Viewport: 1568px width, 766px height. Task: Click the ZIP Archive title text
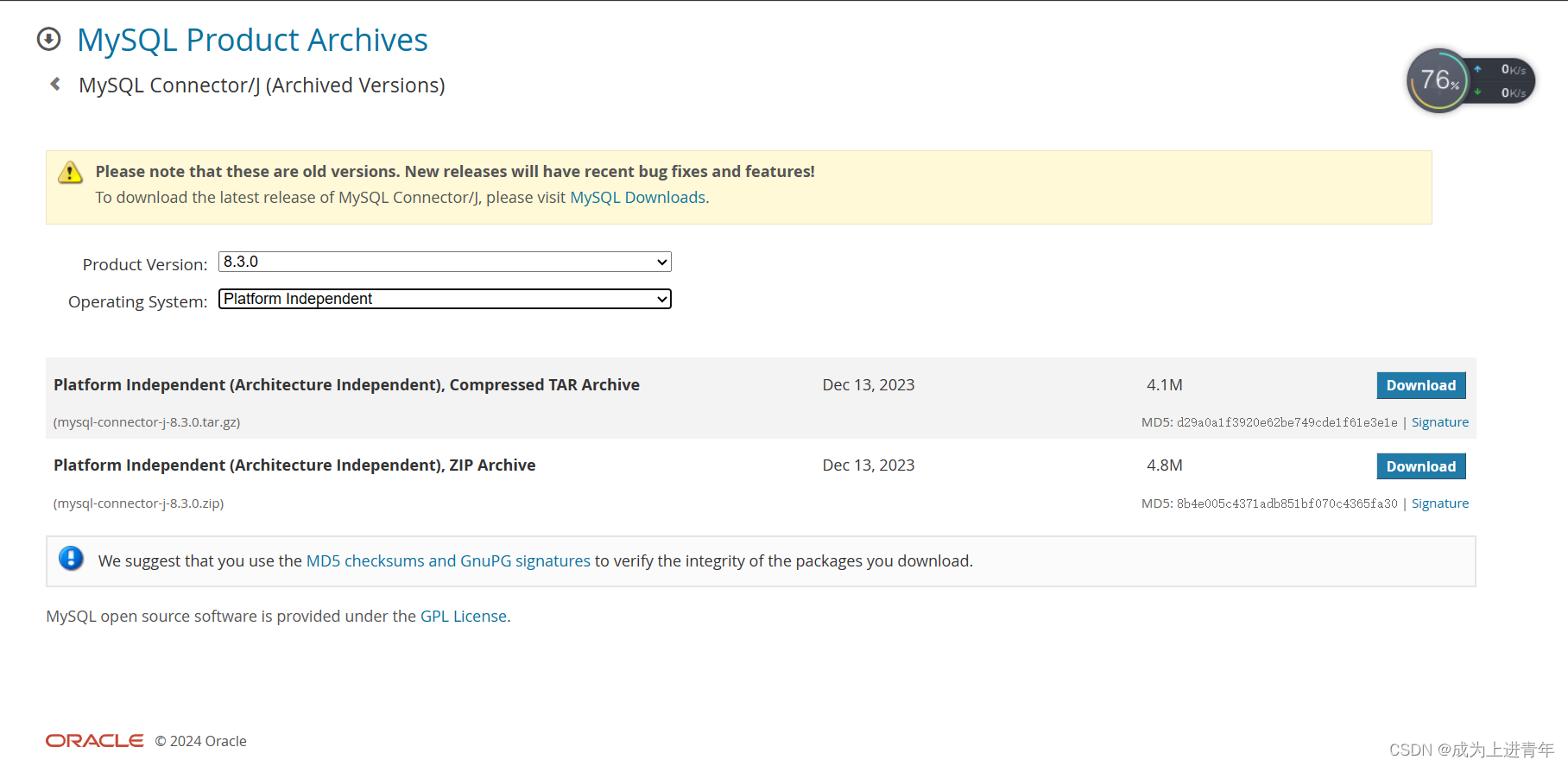294,465
